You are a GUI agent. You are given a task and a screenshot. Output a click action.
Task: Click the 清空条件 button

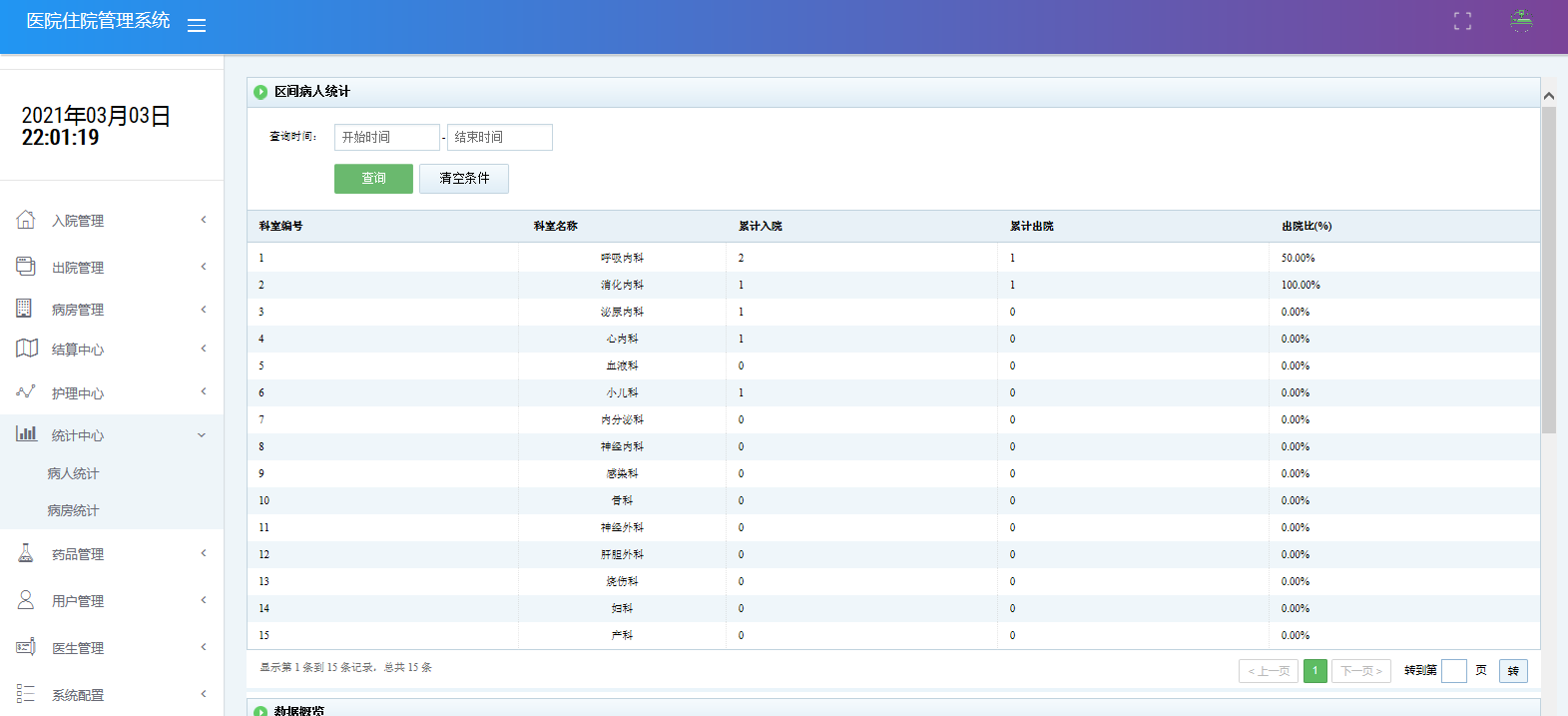464,179
